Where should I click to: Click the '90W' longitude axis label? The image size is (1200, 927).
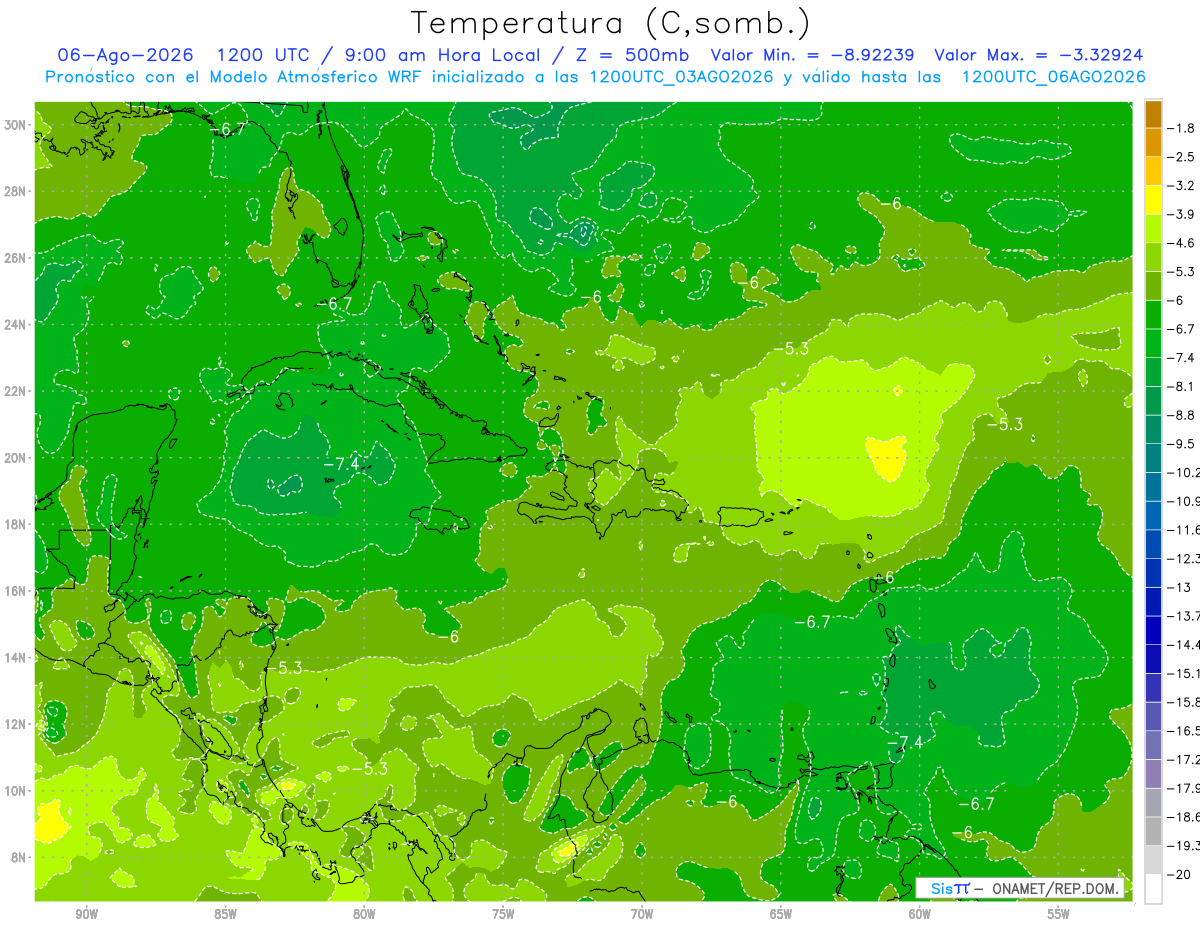click(x=86, y=914)
